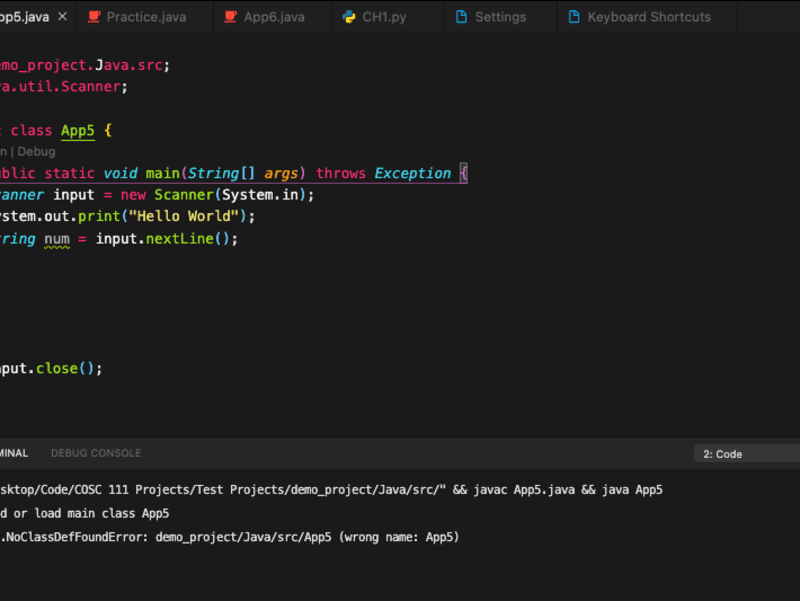The width and height of the screenshot is (800, 601).
Task: Close the App5.java editor tab
Action: [x=62, y=17]
